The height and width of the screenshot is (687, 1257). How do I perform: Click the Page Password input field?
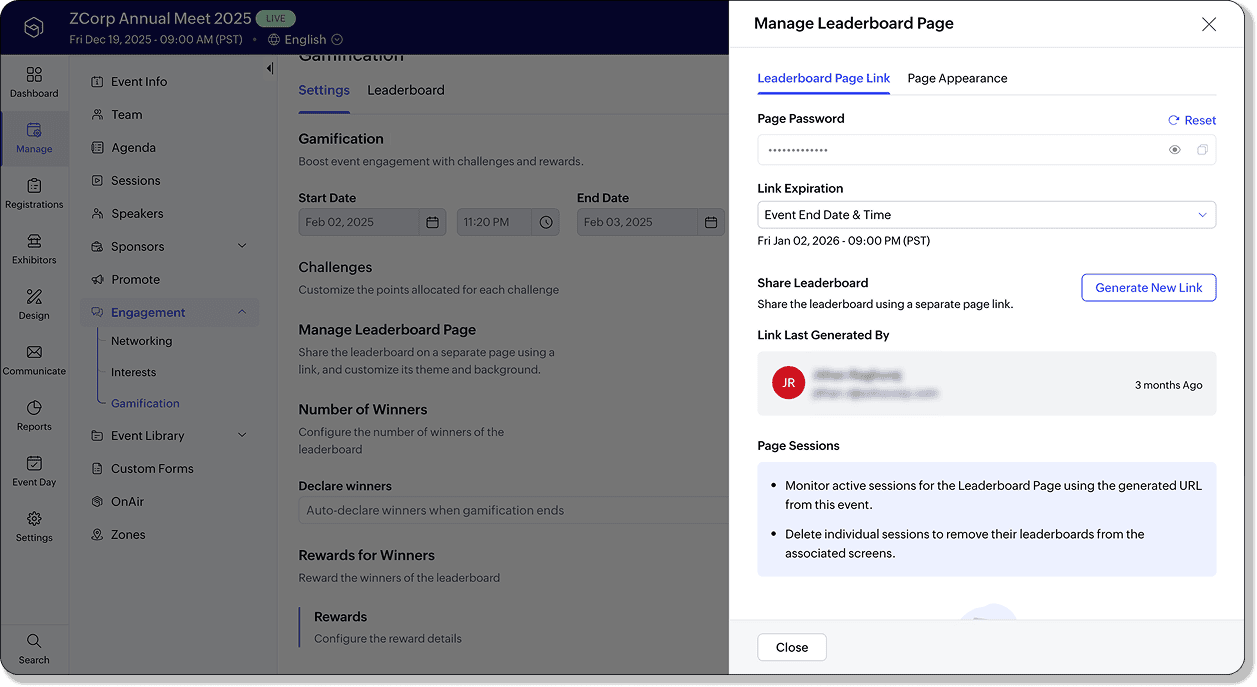987,150
